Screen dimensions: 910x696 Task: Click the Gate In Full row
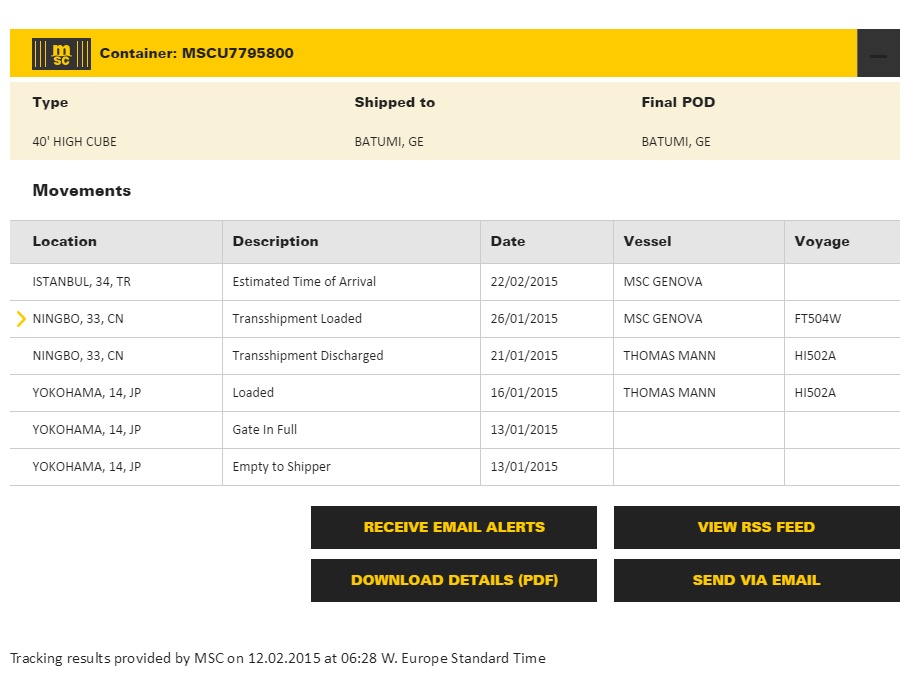coord(265,430)
